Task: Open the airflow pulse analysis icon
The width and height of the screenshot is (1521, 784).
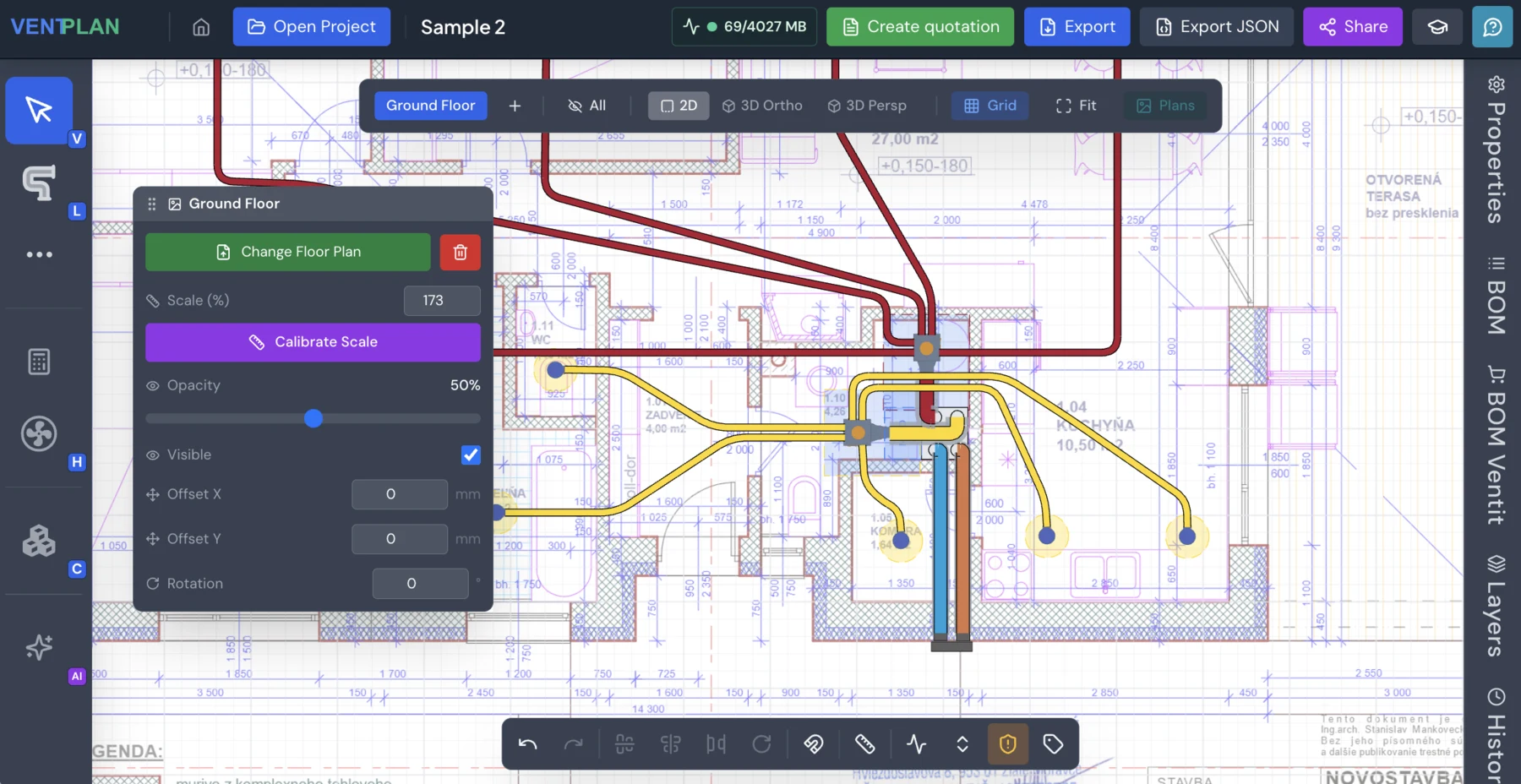Action: pyautogui.click(x=917, y=744)
